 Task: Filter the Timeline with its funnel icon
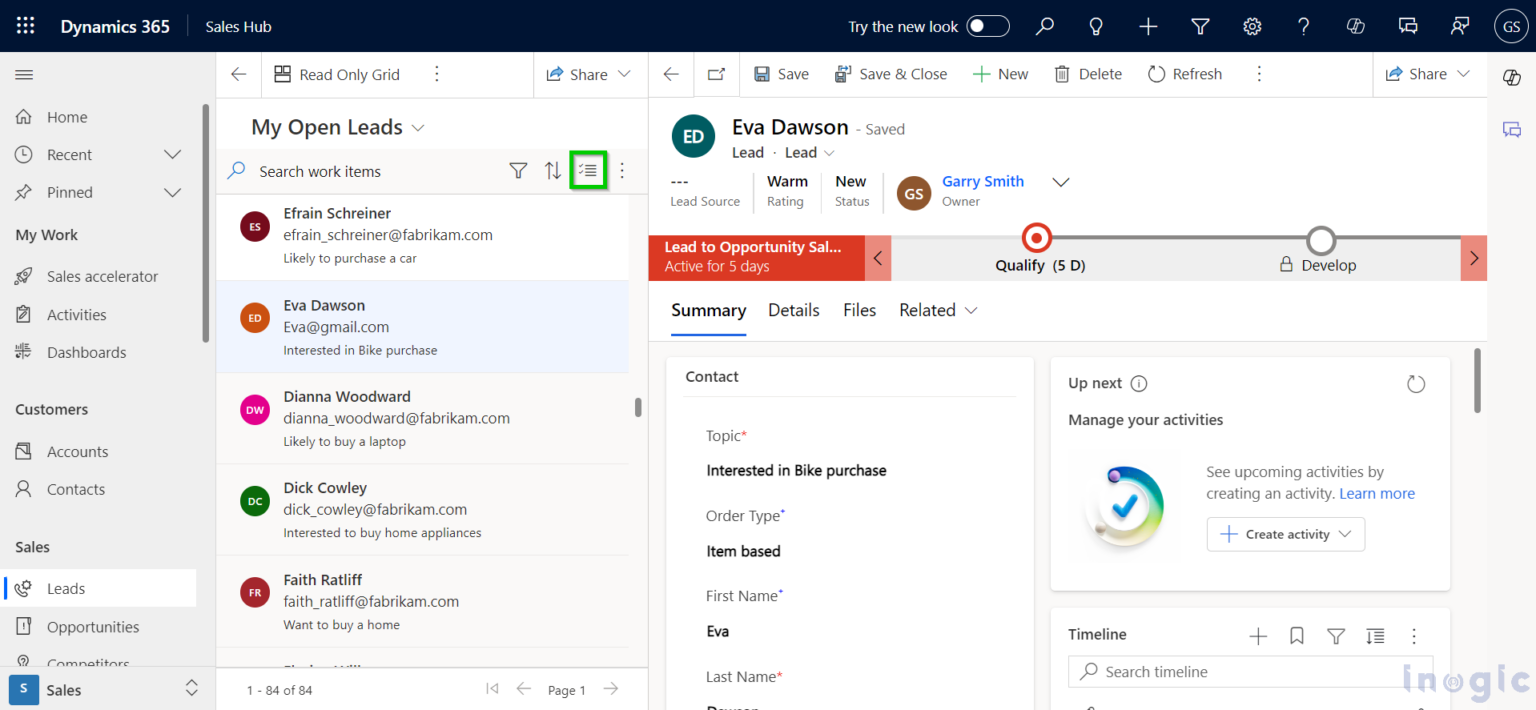point(1336,635)
